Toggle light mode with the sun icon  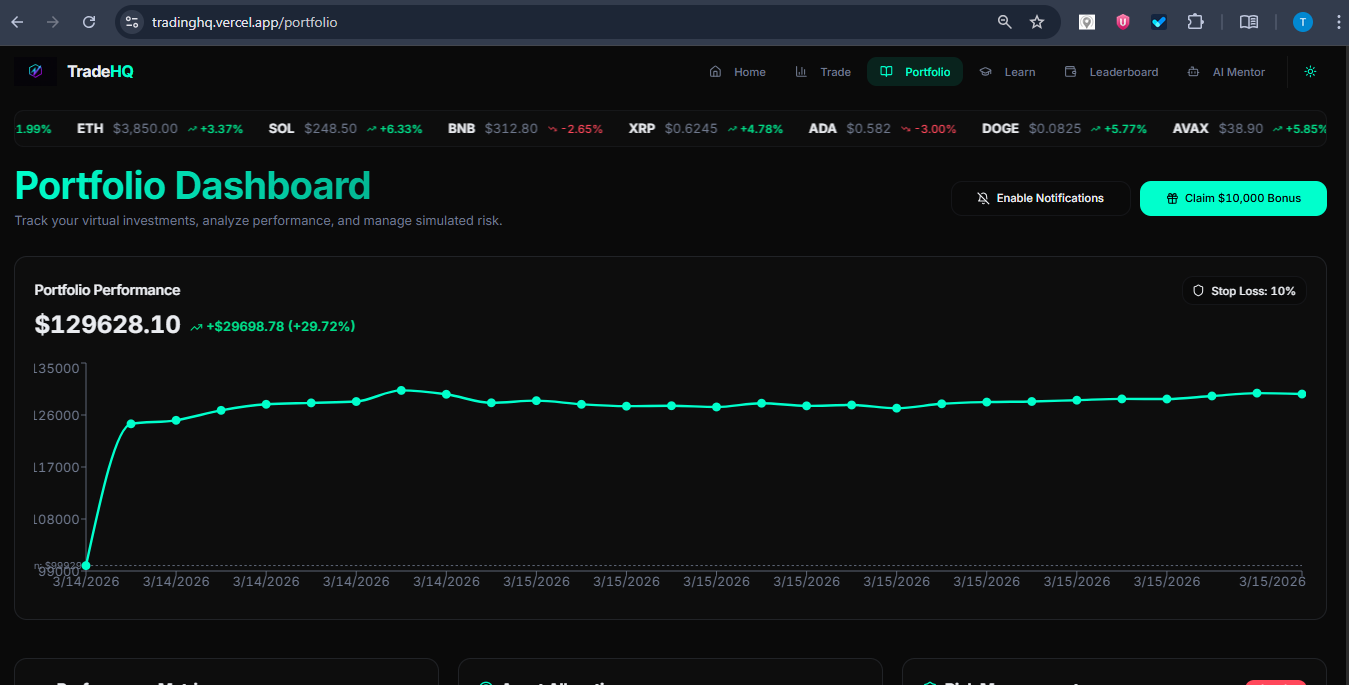click(1310, 71)
